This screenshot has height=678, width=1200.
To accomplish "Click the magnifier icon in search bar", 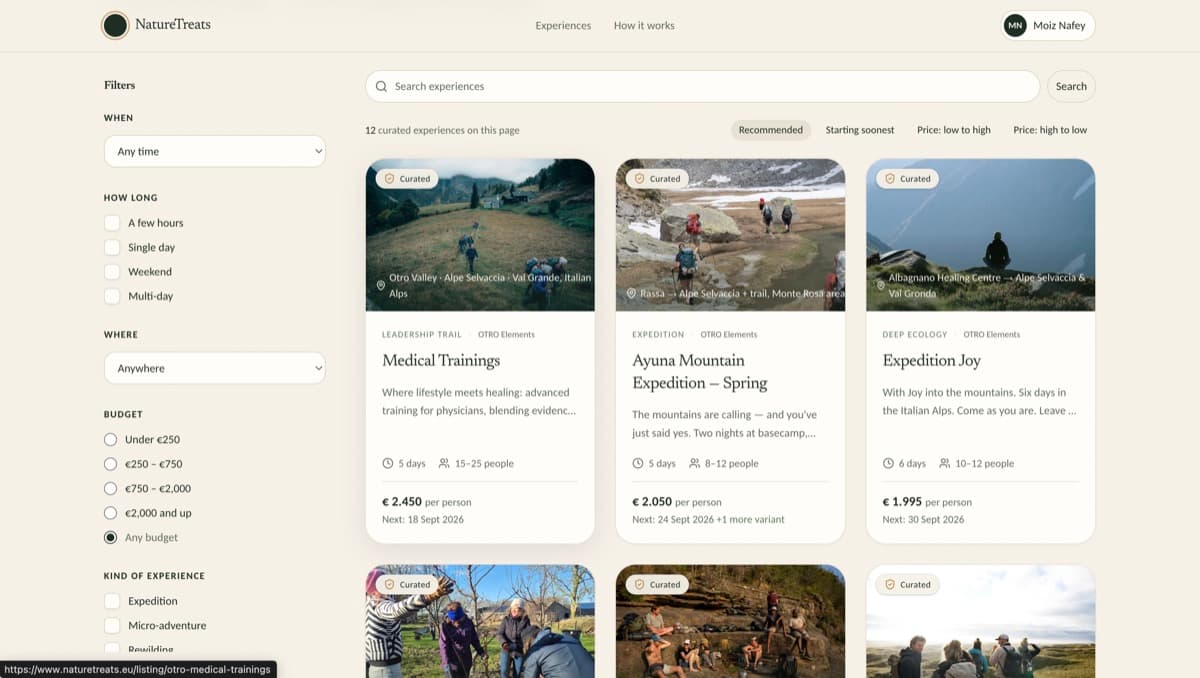I will pos(381,86).
